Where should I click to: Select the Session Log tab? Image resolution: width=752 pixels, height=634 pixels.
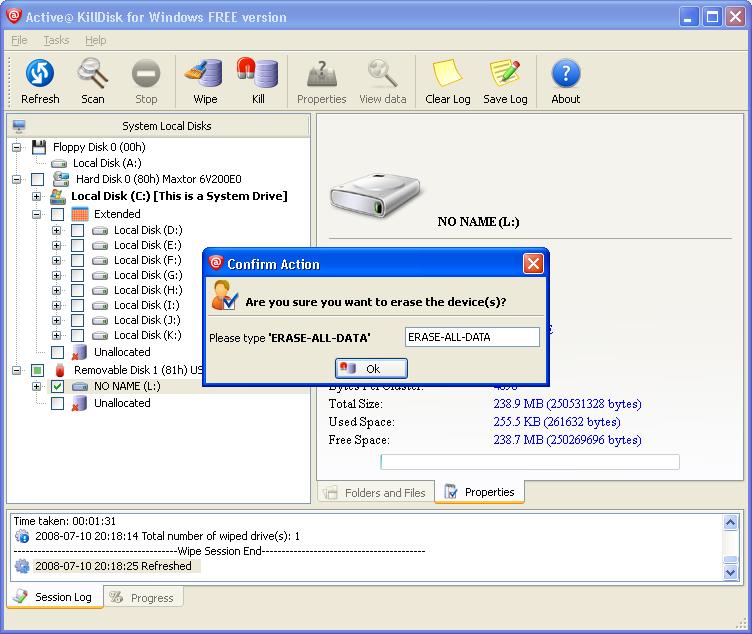click(x=55, y=597)
